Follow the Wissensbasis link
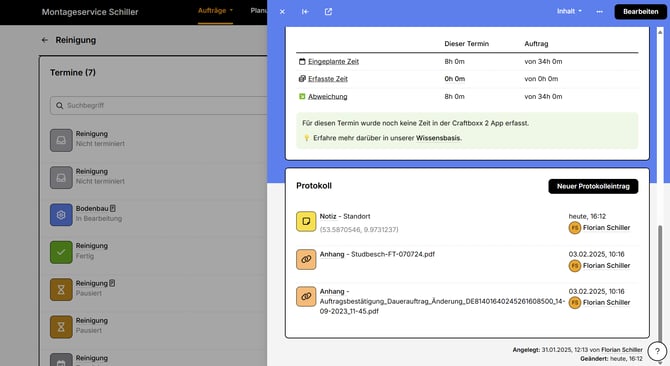The image size is (670, 366). tap(438, 138)
